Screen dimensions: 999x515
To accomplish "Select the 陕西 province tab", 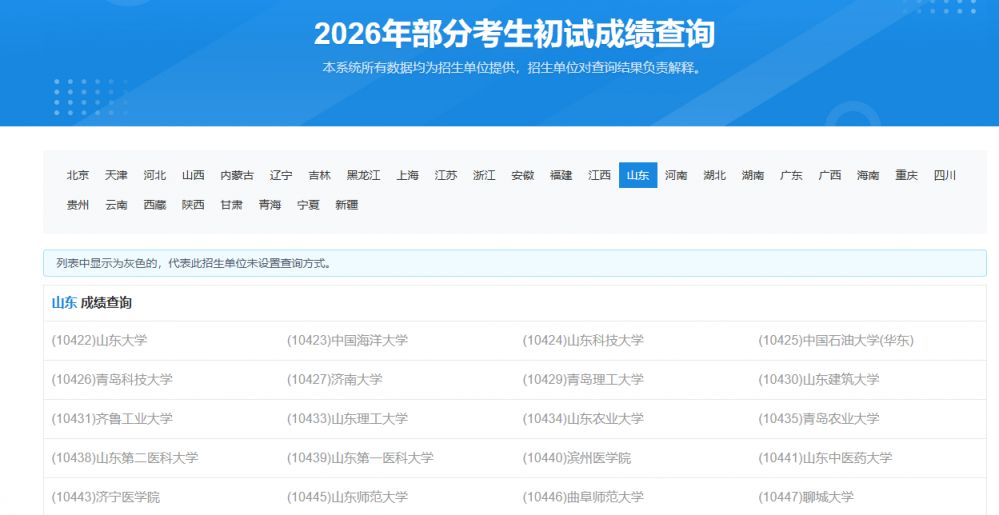I will (193, 205).
